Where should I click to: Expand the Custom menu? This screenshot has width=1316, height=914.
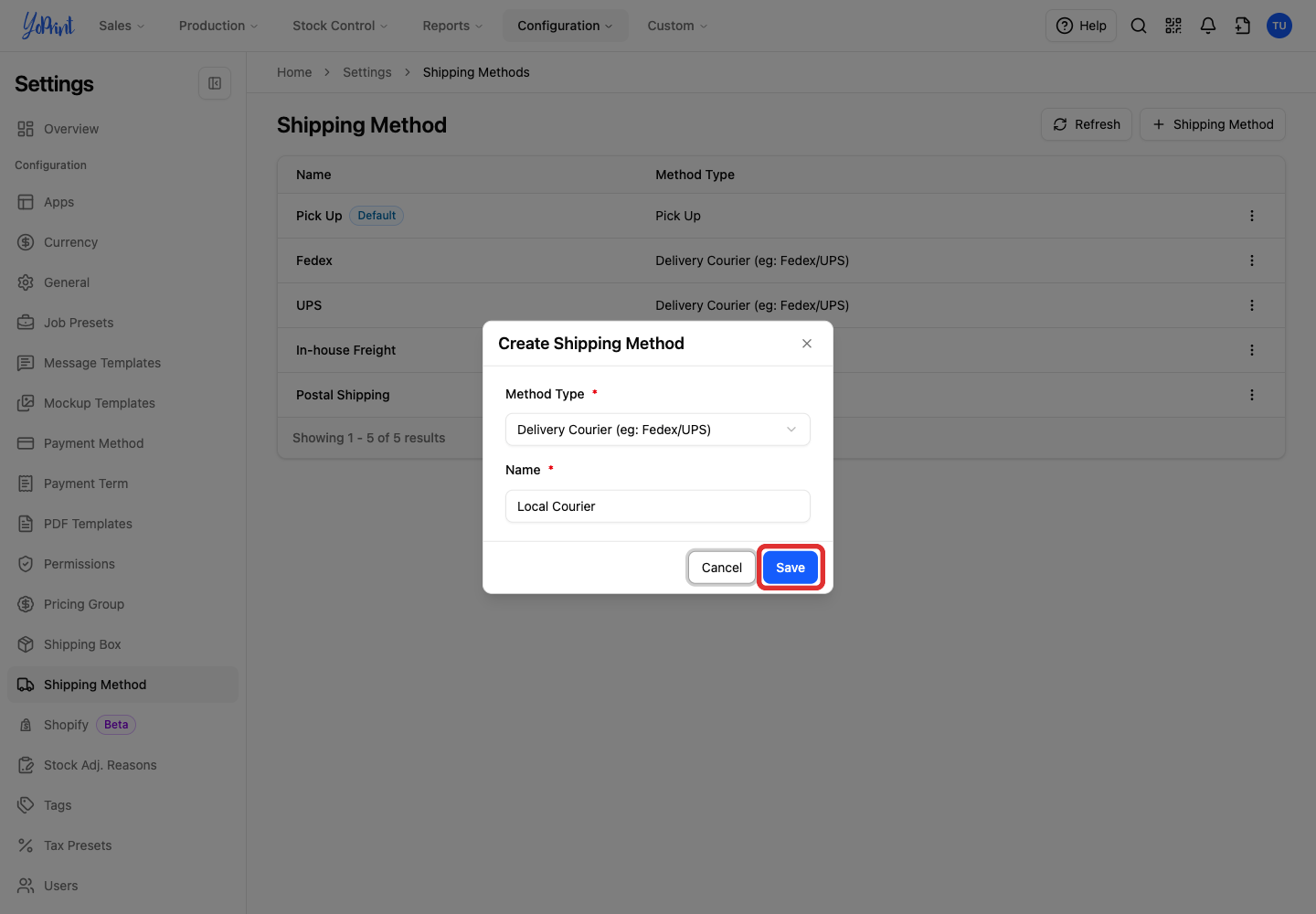677,26
